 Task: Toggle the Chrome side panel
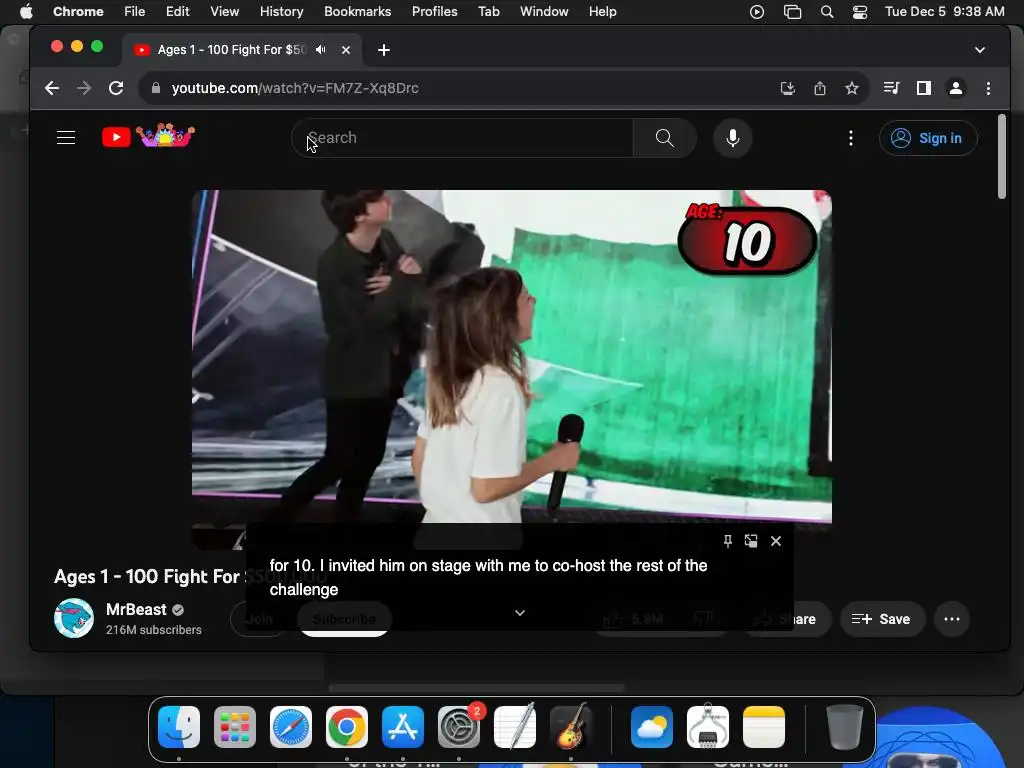point(923,88)
